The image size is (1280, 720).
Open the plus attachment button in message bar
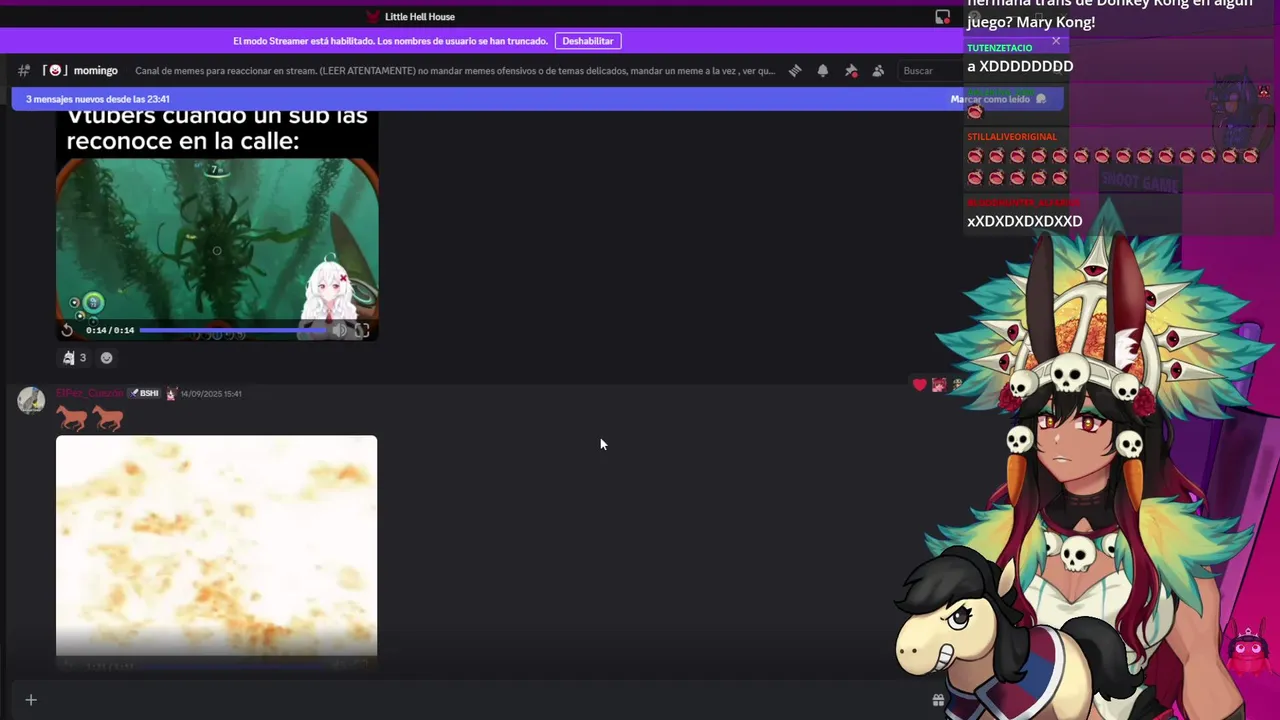point(31,700)
